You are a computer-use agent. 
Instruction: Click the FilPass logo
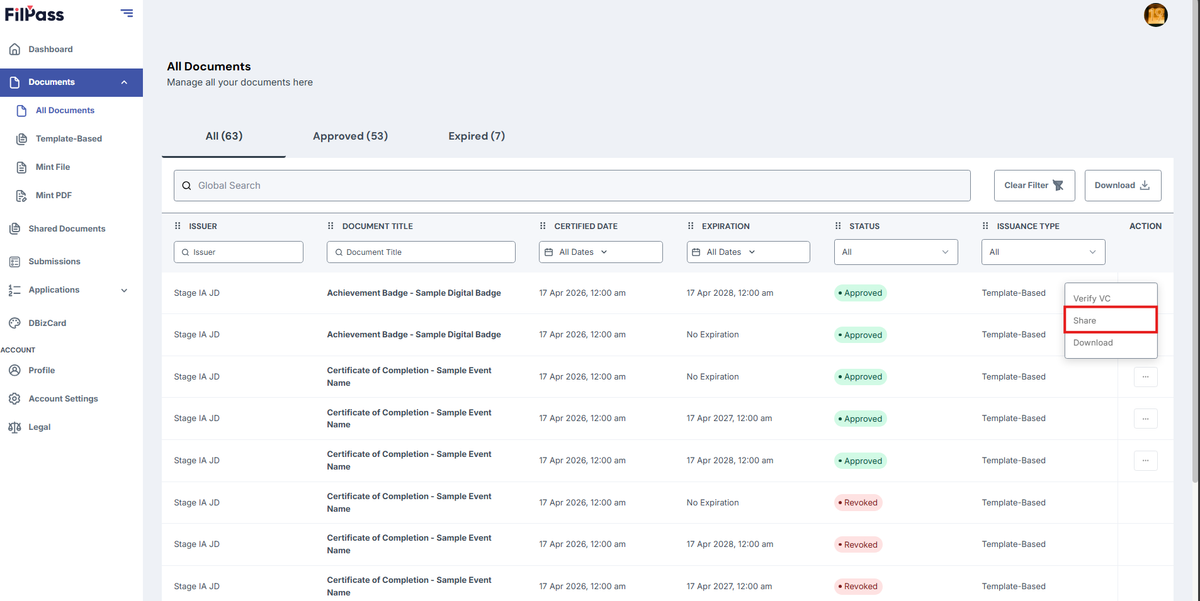click(34, 13)
